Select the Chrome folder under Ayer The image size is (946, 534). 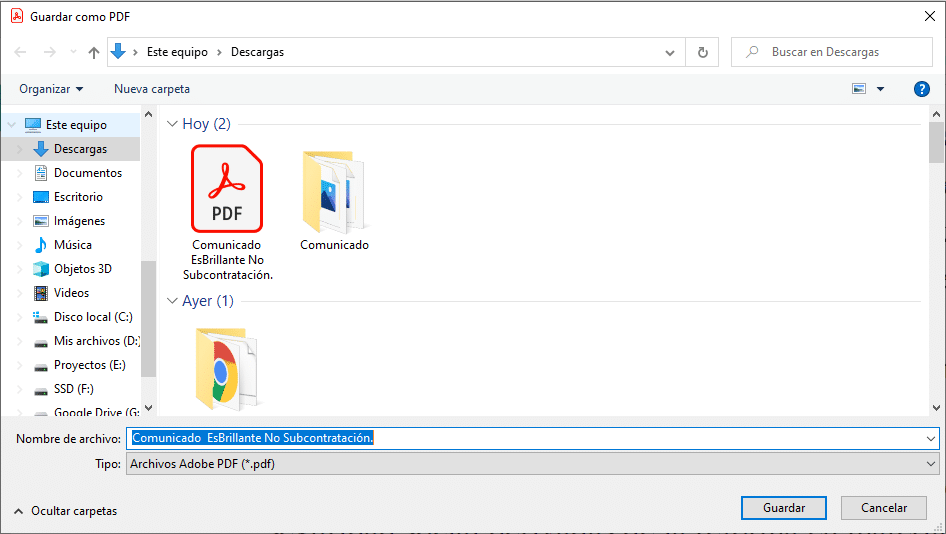coord(227,369)
